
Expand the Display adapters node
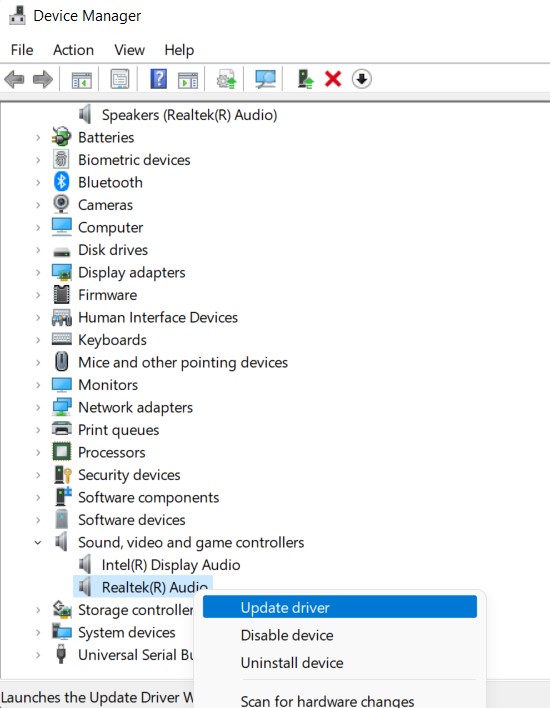[38, 273]
